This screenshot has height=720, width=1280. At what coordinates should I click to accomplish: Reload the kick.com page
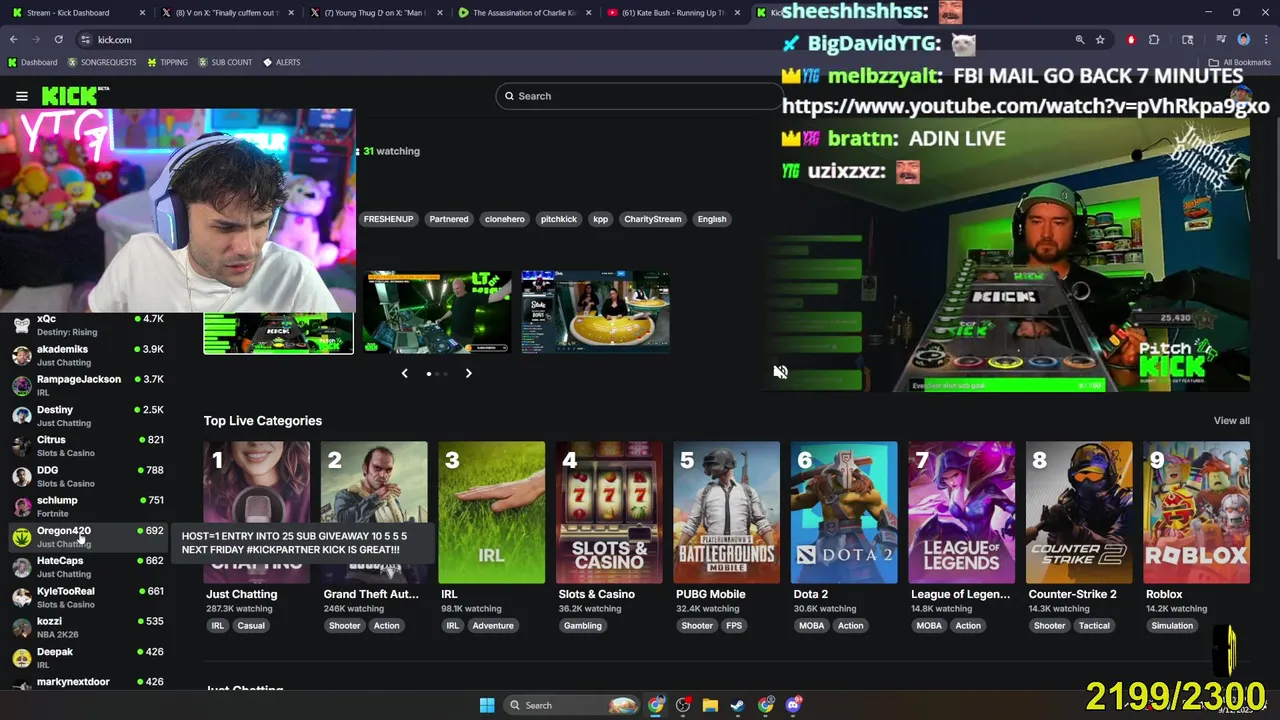[x=58, y=39]
